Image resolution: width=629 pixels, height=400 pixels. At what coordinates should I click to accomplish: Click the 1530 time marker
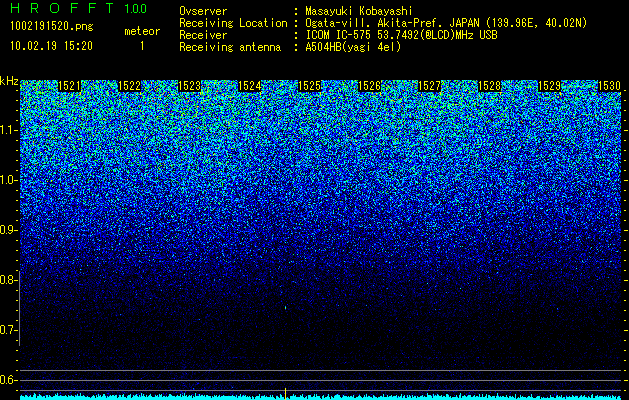click(610, 86)
